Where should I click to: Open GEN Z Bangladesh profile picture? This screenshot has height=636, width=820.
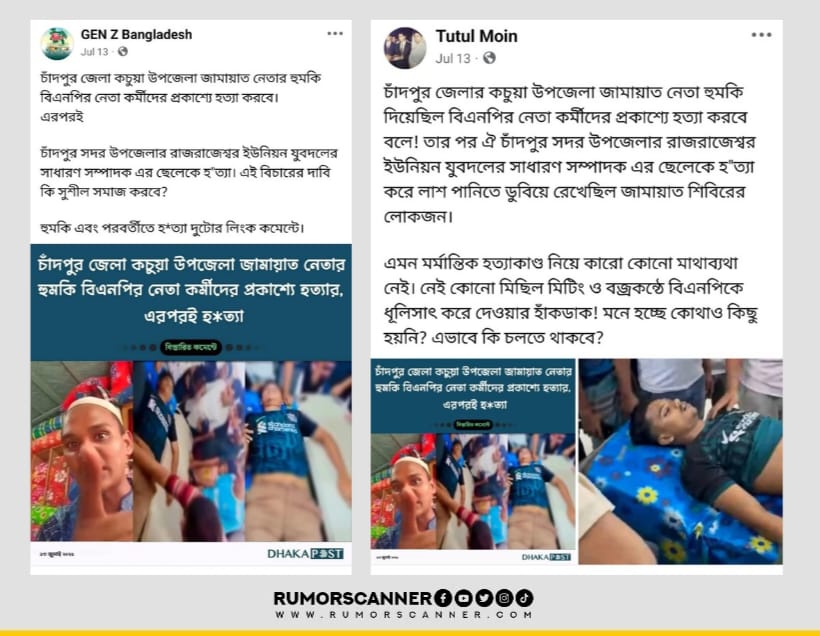click(x=57, y=43)
